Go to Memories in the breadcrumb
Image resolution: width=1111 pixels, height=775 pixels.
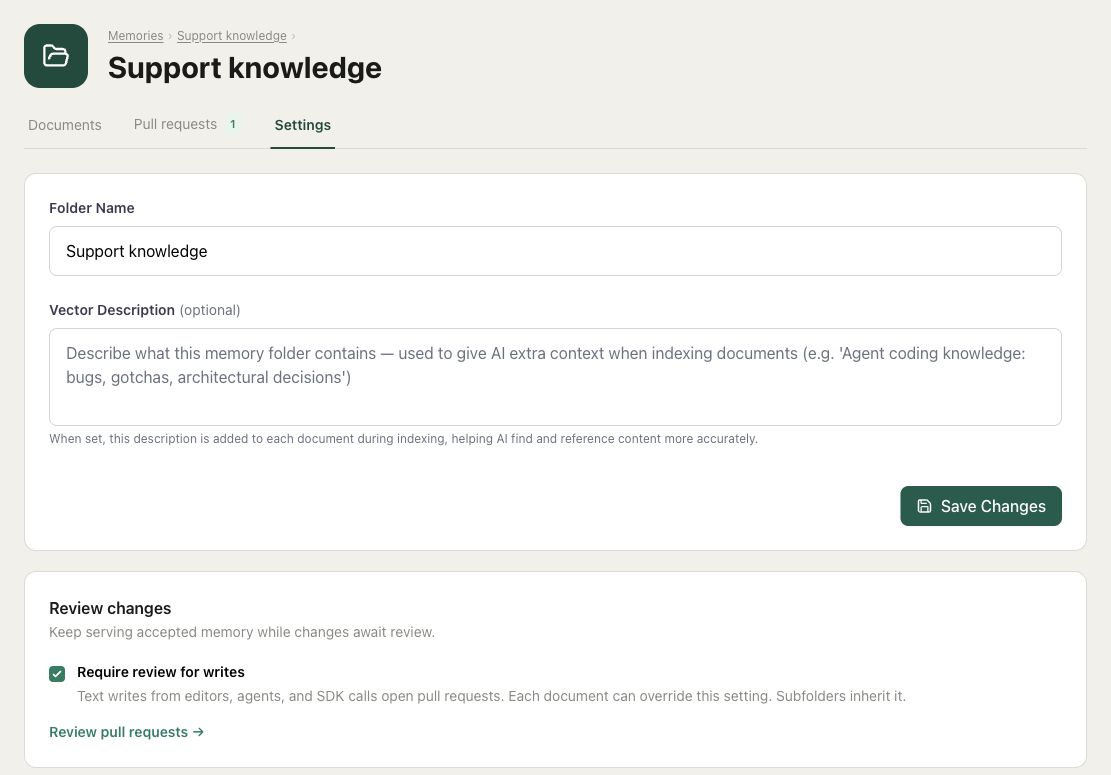click(x=135, y=35)
